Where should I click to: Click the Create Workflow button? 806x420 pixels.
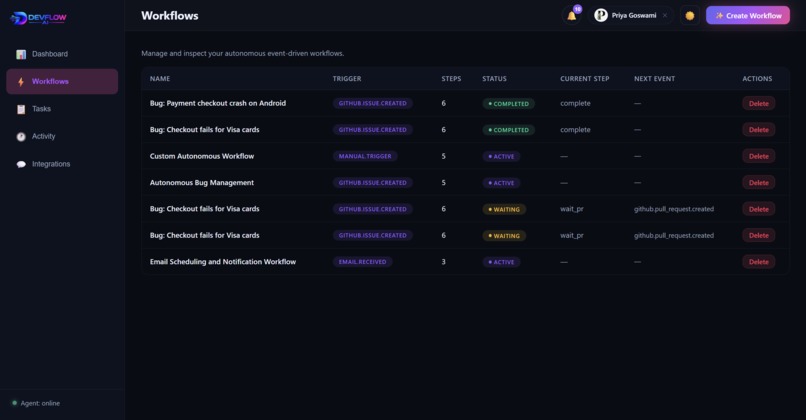(747, 15)
